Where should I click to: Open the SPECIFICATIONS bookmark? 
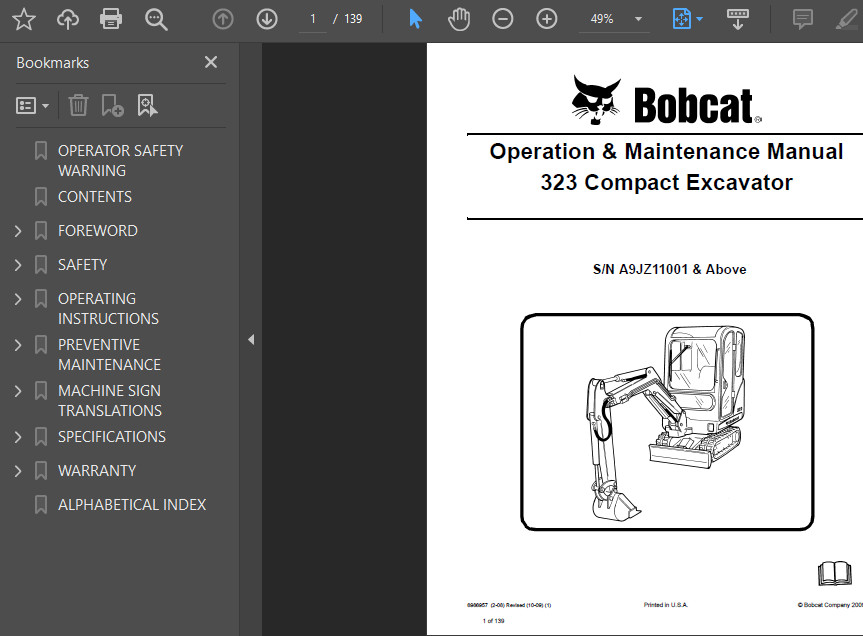pos(112,437)
